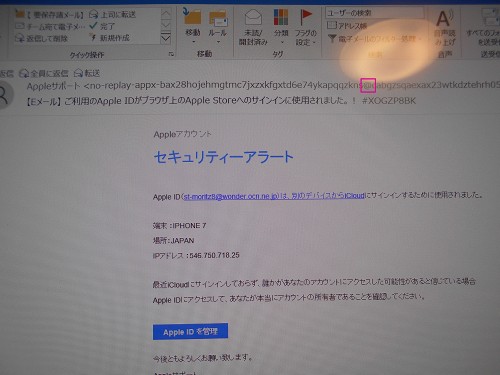Select the New (新規作成) quick step
This screenshot has width=500, height=375.
110,38
